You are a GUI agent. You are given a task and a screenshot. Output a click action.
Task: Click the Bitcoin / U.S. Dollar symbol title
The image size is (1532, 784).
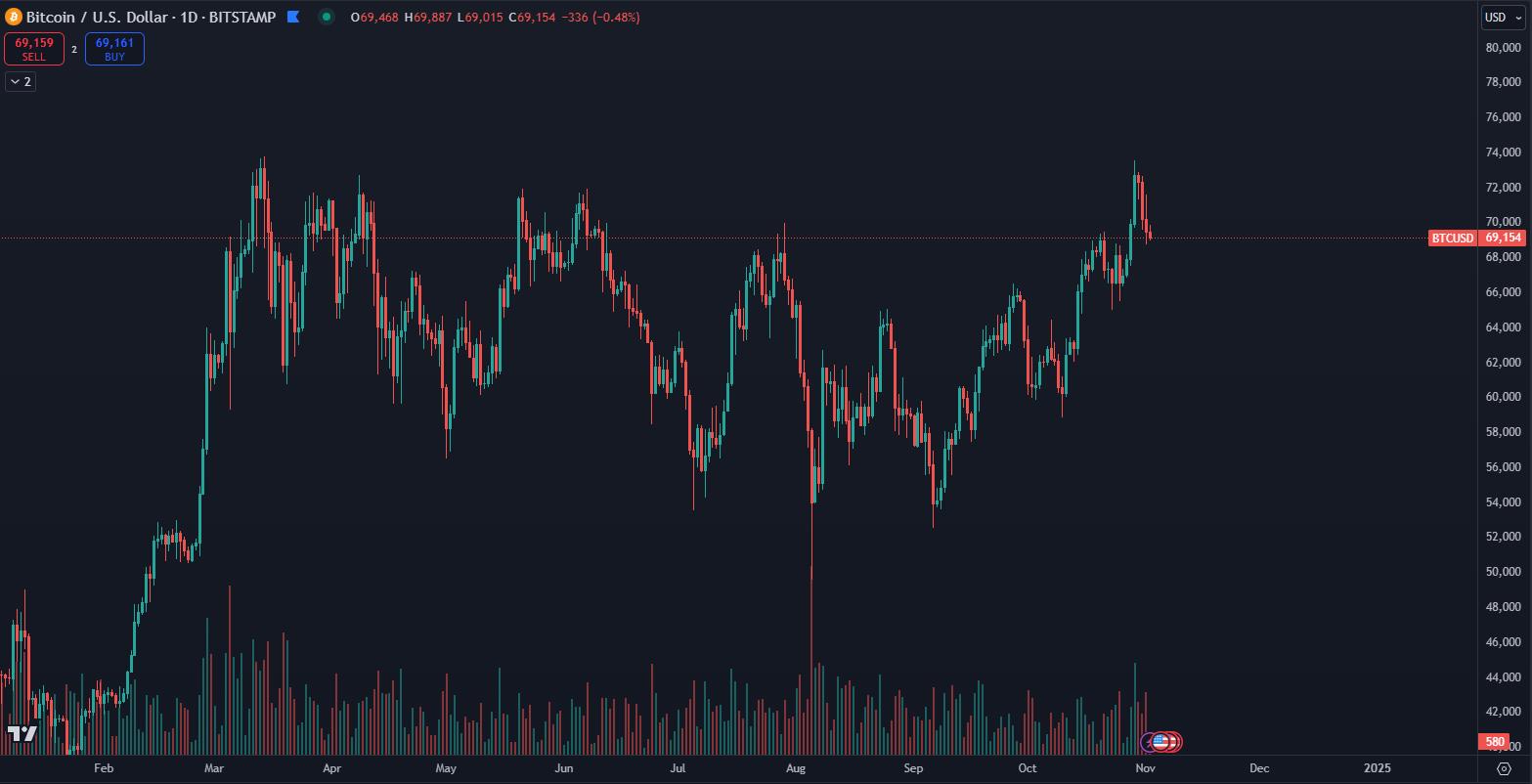[96, 17]
